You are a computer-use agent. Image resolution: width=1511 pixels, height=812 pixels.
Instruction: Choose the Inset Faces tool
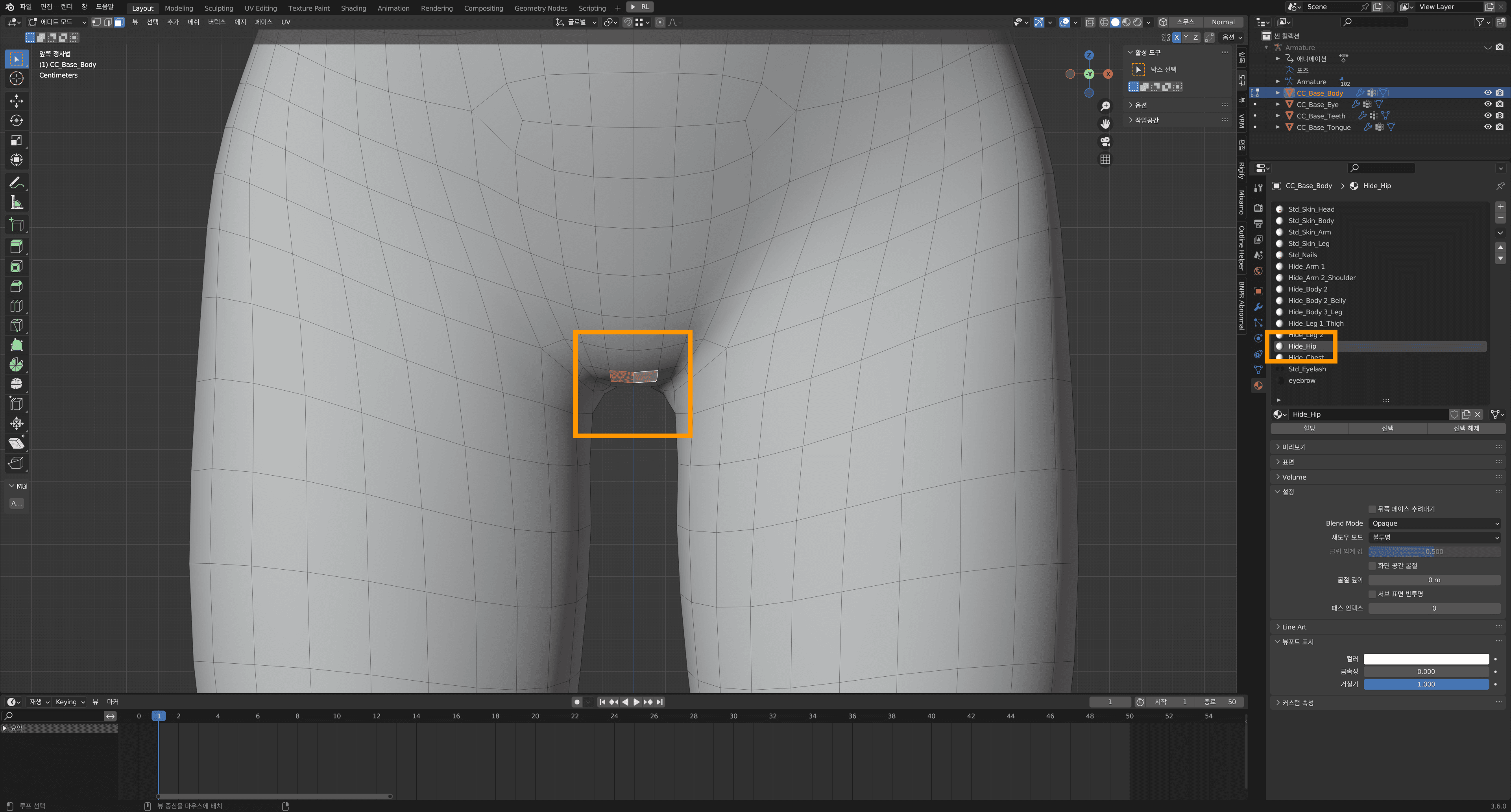point(17,267)
